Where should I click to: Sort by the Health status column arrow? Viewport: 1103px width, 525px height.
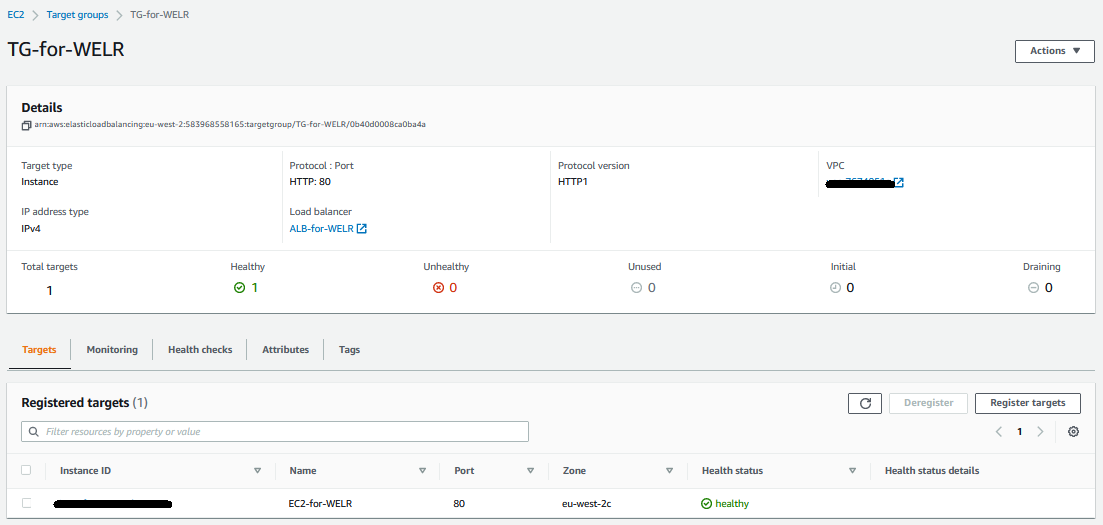tap(852, 471)
